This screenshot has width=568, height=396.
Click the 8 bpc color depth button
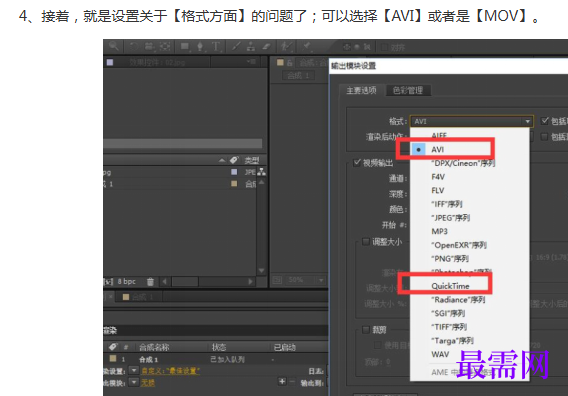[126, 282]
